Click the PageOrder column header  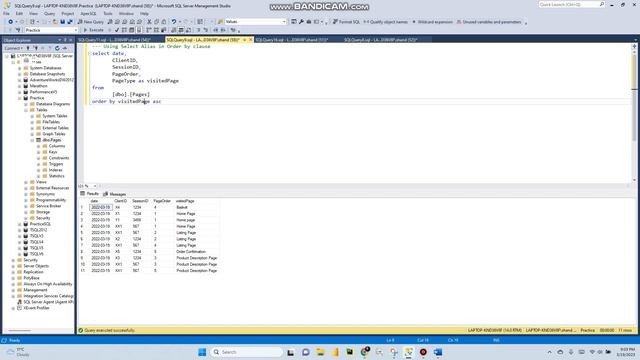pyautogui.click(x=162, y=201)
